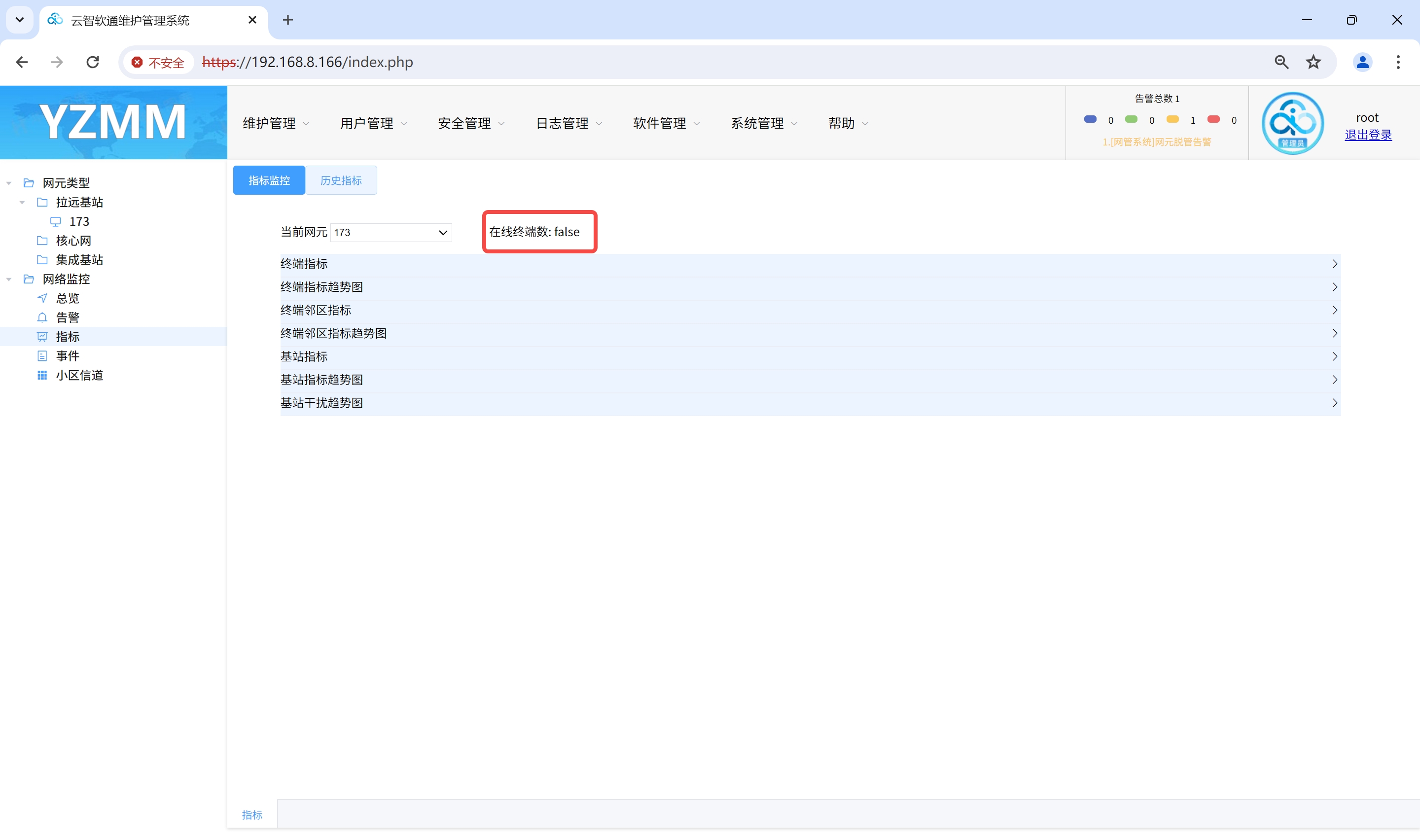The height and width of the screenshot is (840, 1420).
Task: Collapse the 网络监控 tree node
Action: (x=9, y=279)
